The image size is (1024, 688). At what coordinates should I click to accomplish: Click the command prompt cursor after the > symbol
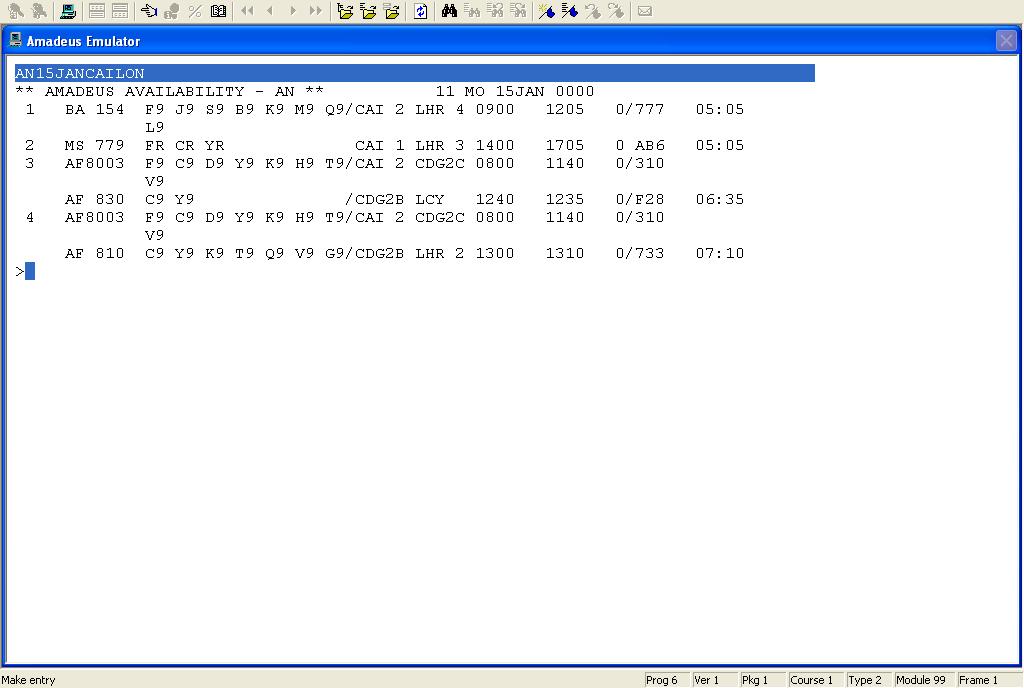point(30,271)
